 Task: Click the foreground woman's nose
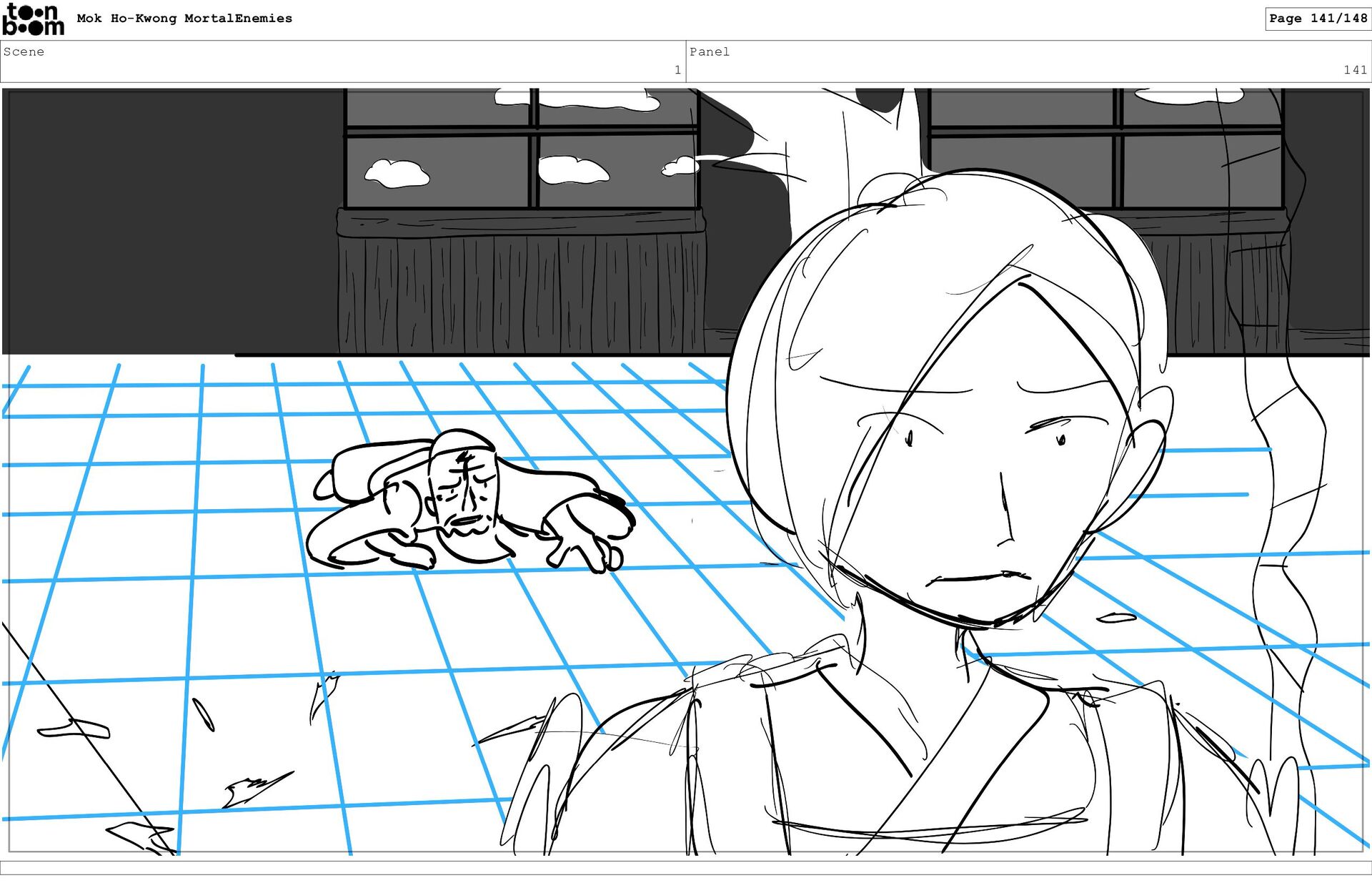(x=1006, y=515)
